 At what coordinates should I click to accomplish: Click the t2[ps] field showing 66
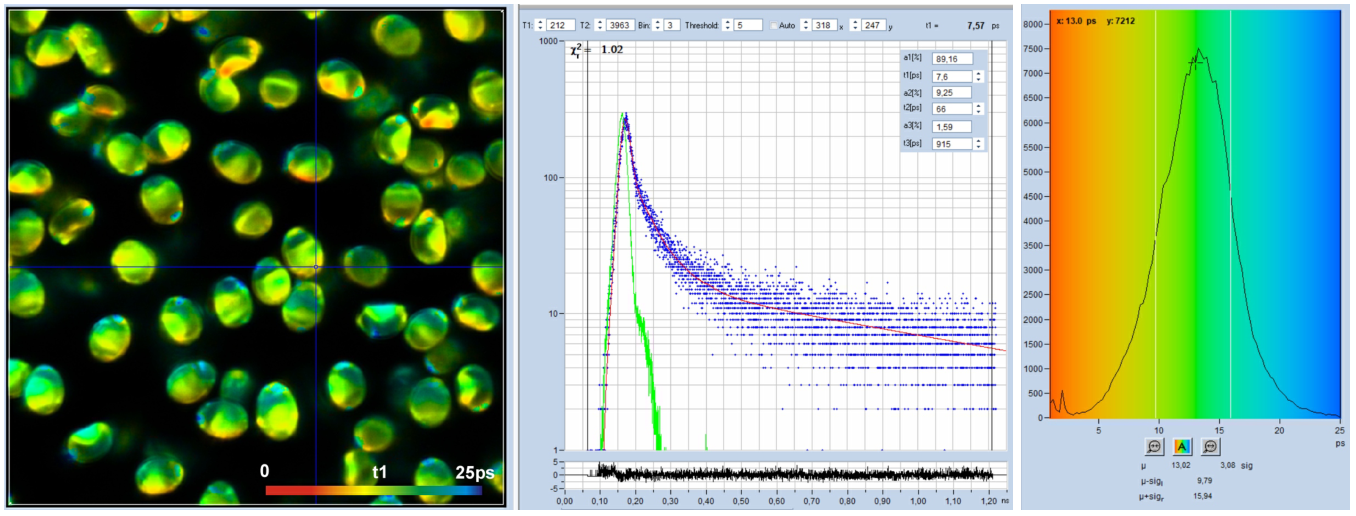(x=952, y=109)
